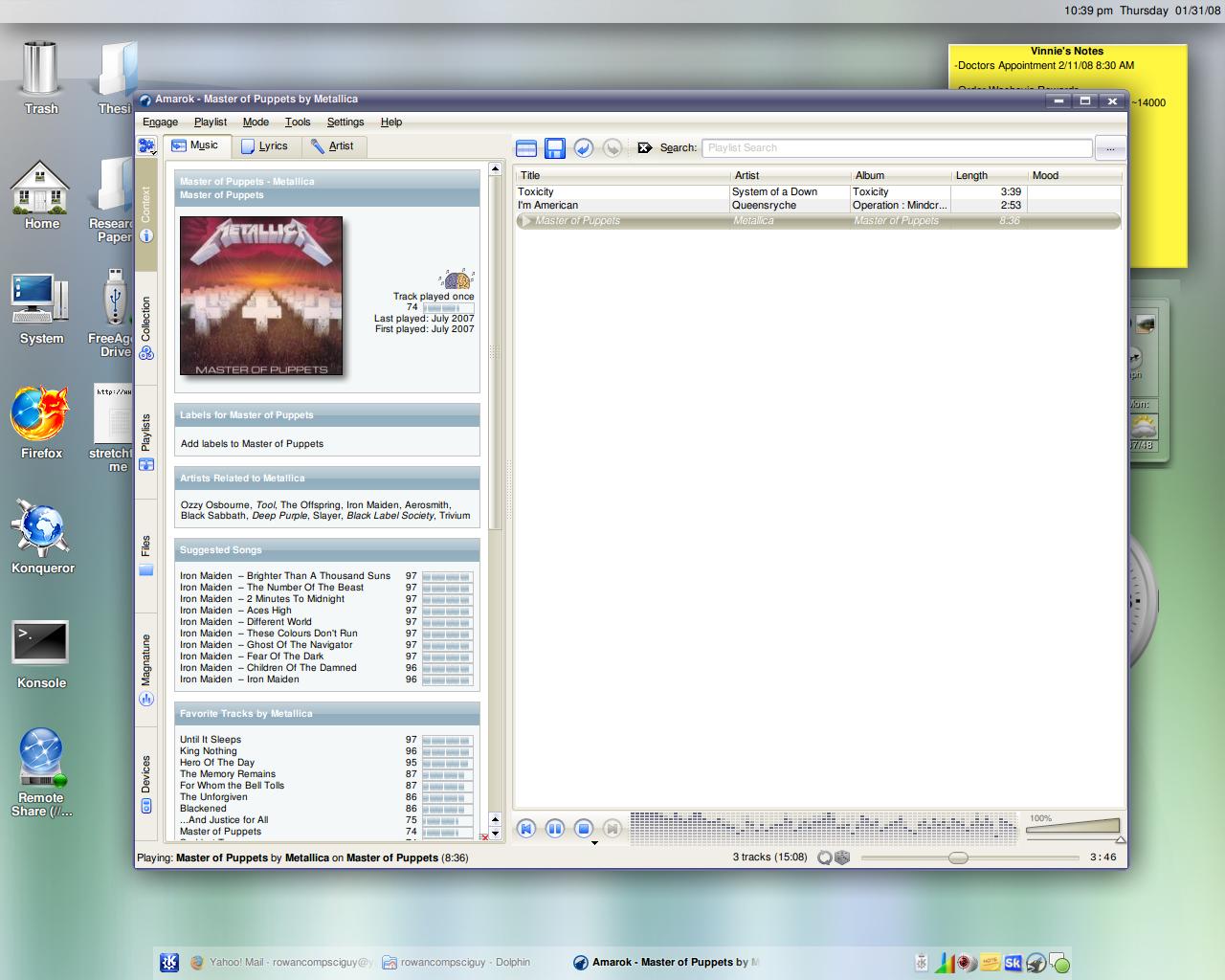Open the Settings menu
The height and width of the screenshot is (980, 1225).
[345, 122]
